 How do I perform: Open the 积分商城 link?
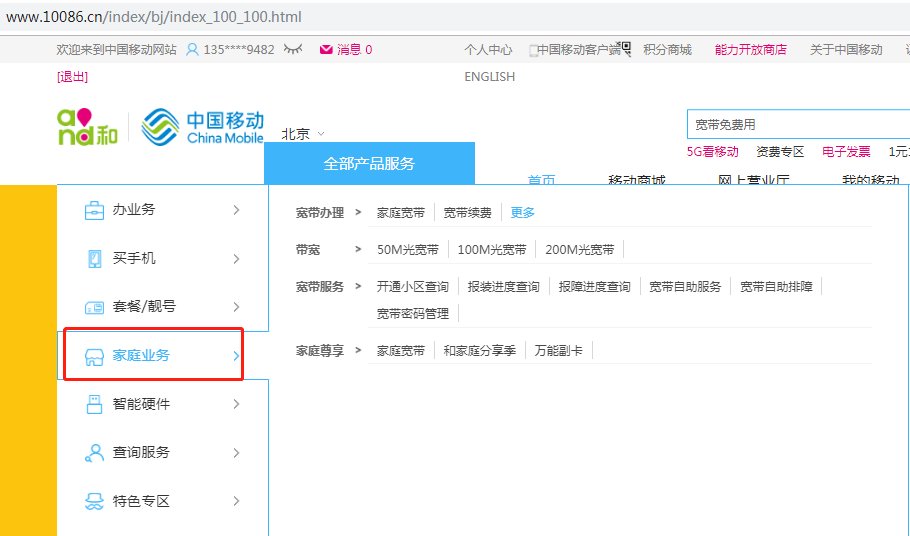667,50
